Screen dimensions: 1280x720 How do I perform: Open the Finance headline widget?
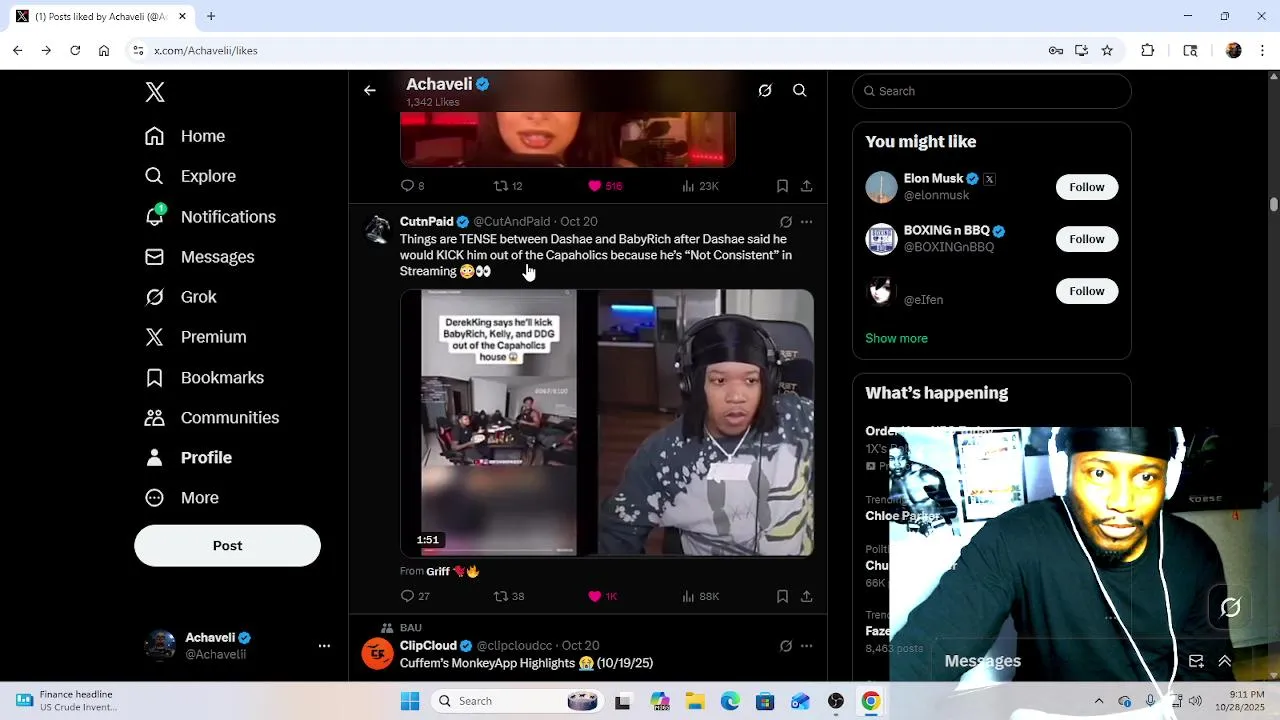click(x=68, y=701)
